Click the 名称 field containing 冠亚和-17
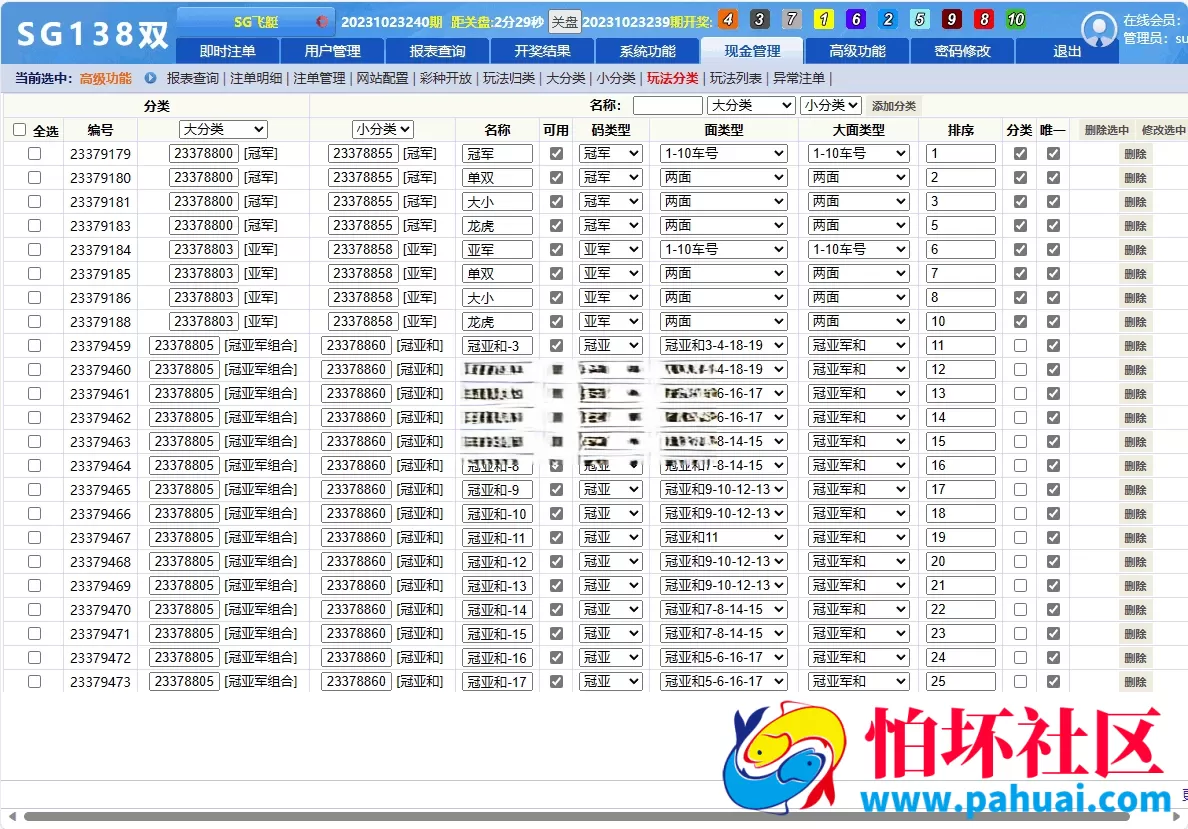Viewport: 1188px width, 829px height. point(497,681)
